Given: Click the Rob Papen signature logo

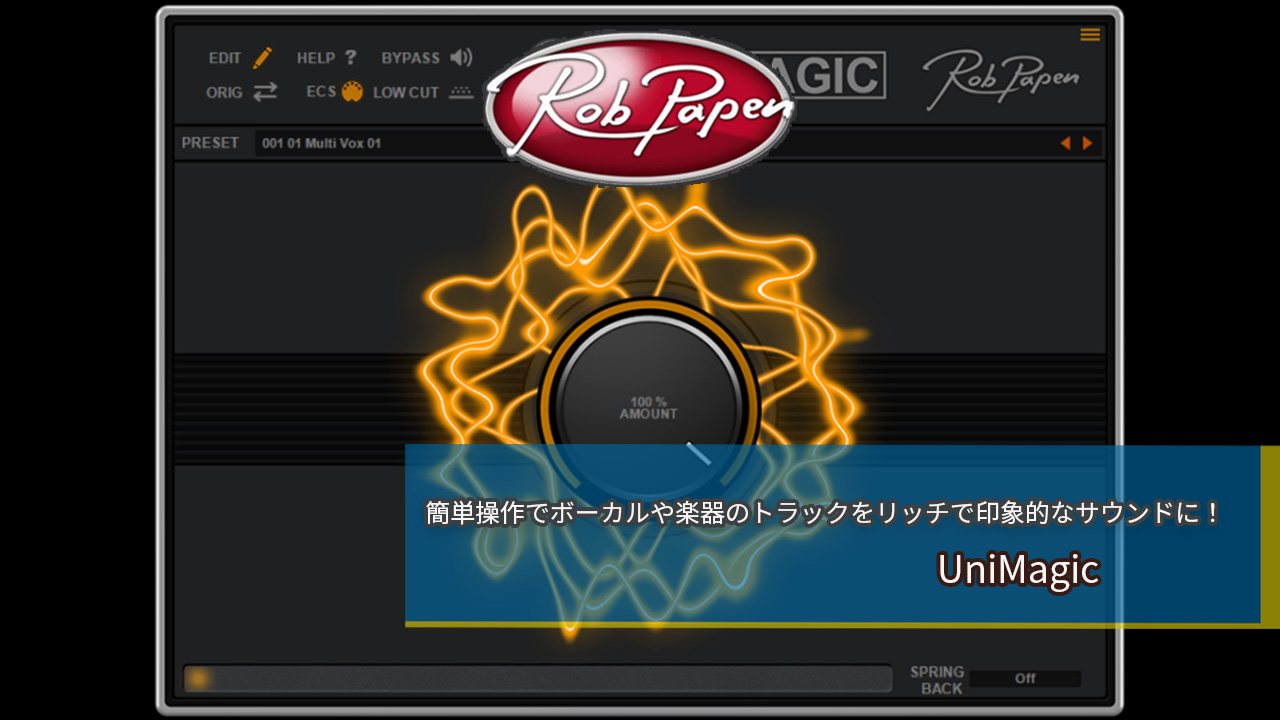Looking at the screenshot, I should (1001, 78).
